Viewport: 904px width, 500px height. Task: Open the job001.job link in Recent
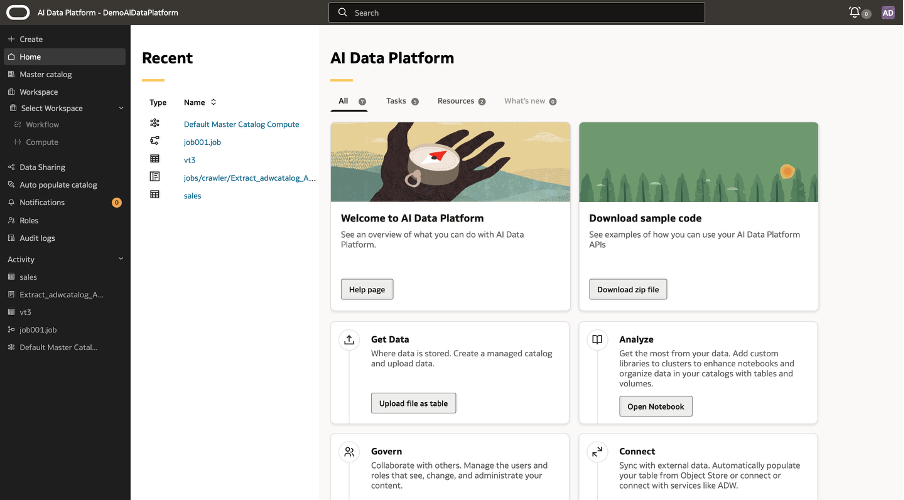pyautogui.click(x=202, y=142)
